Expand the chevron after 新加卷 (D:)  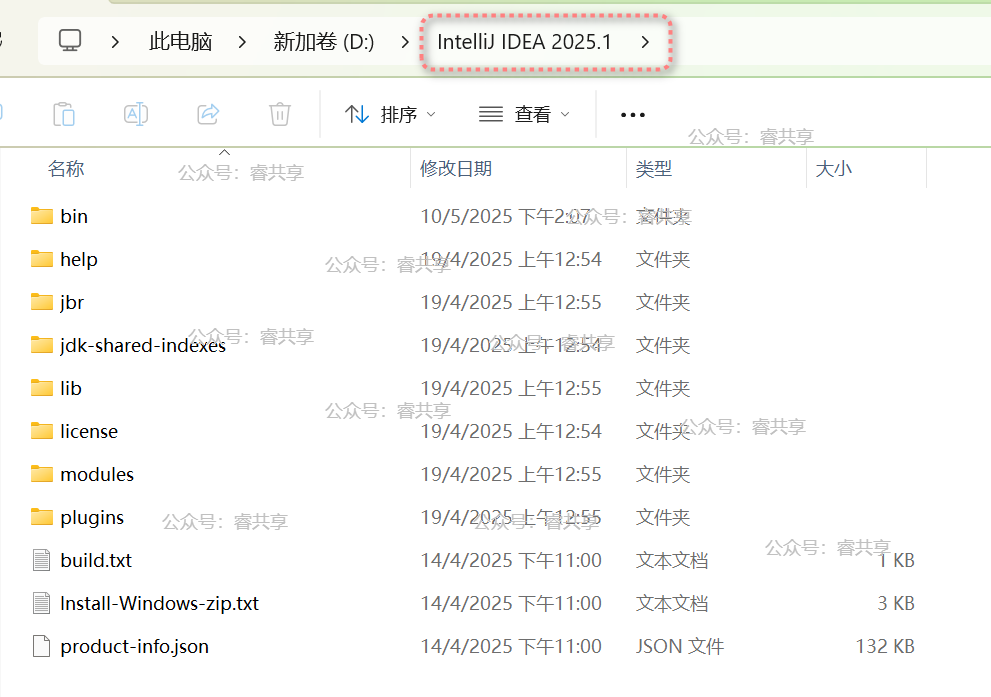pos(405,42)
